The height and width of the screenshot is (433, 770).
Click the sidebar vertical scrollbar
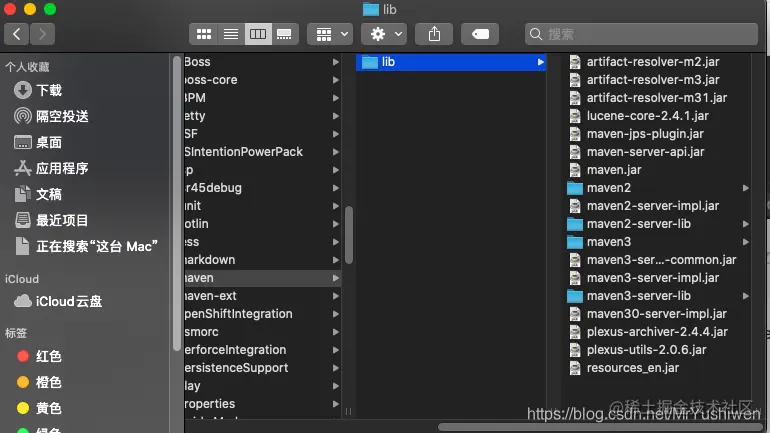177,203
